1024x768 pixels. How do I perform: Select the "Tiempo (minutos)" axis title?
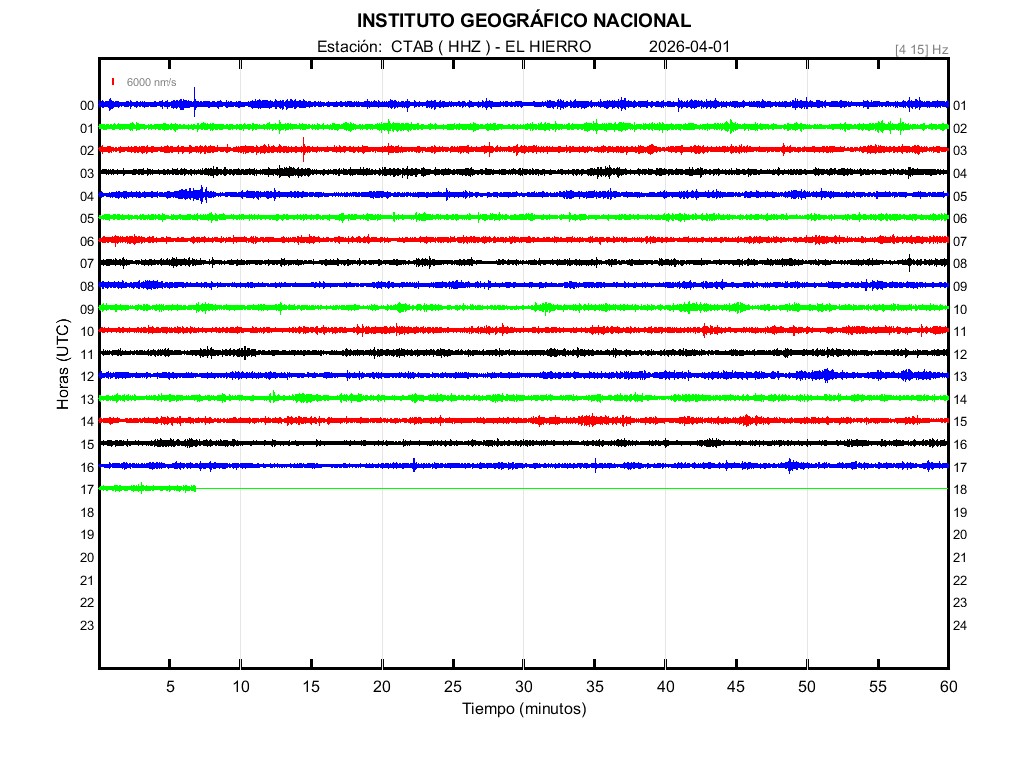pos(523,709)
